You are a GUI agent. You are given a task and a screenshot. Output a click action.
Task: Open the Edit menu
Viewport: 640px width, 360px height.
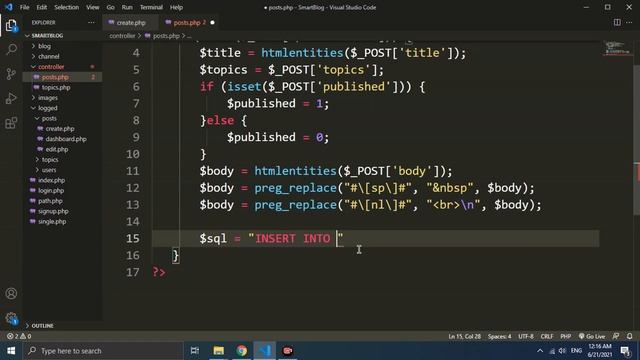pos(42,7)
